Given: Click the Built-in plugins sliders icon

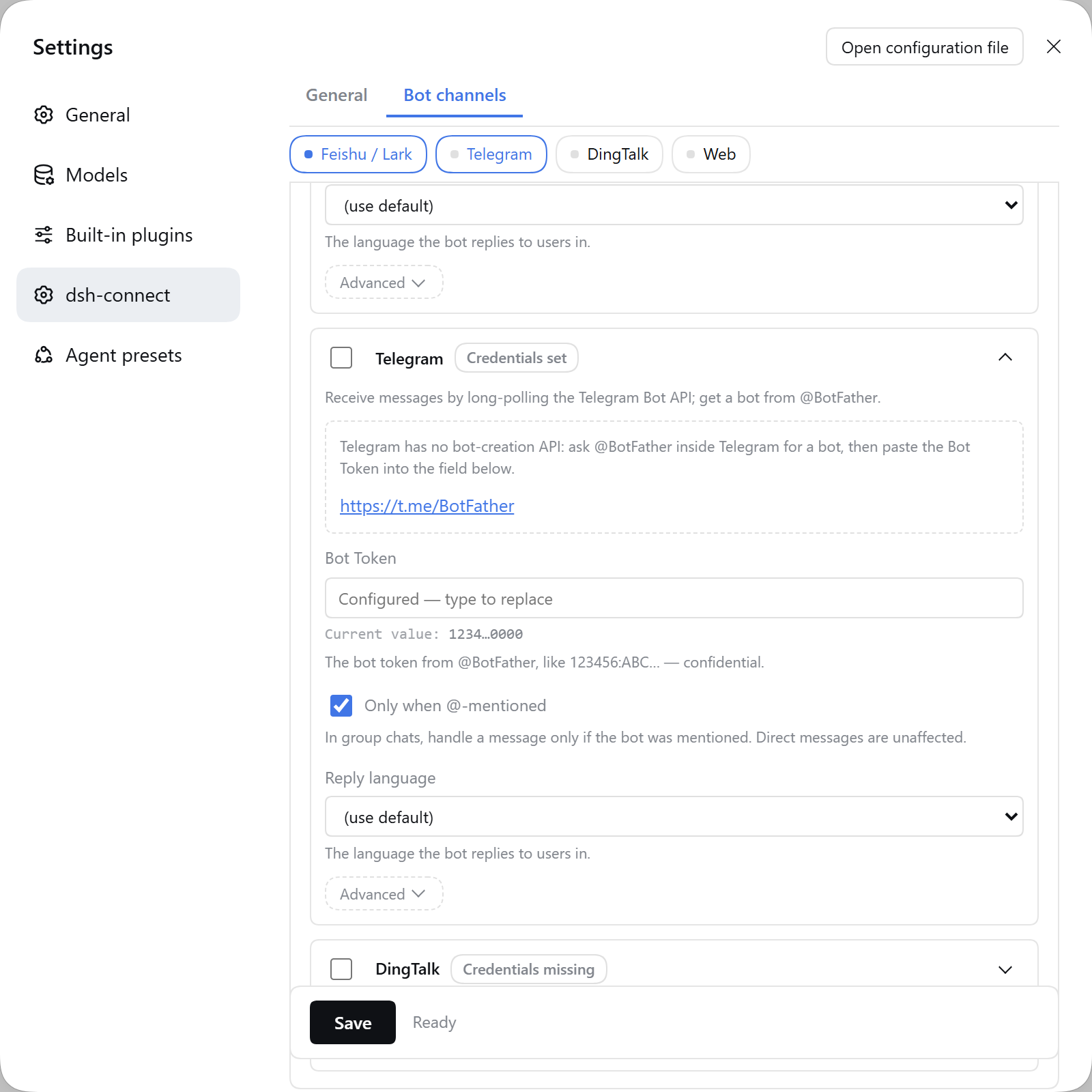Looking at the screenshot, I should (x=44, y=235).
